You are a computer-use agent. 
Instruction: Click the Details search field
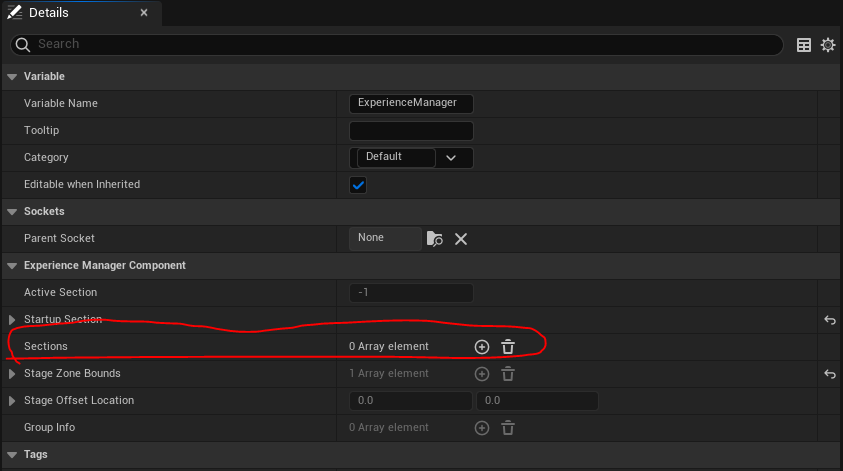[x=400, y=45]
